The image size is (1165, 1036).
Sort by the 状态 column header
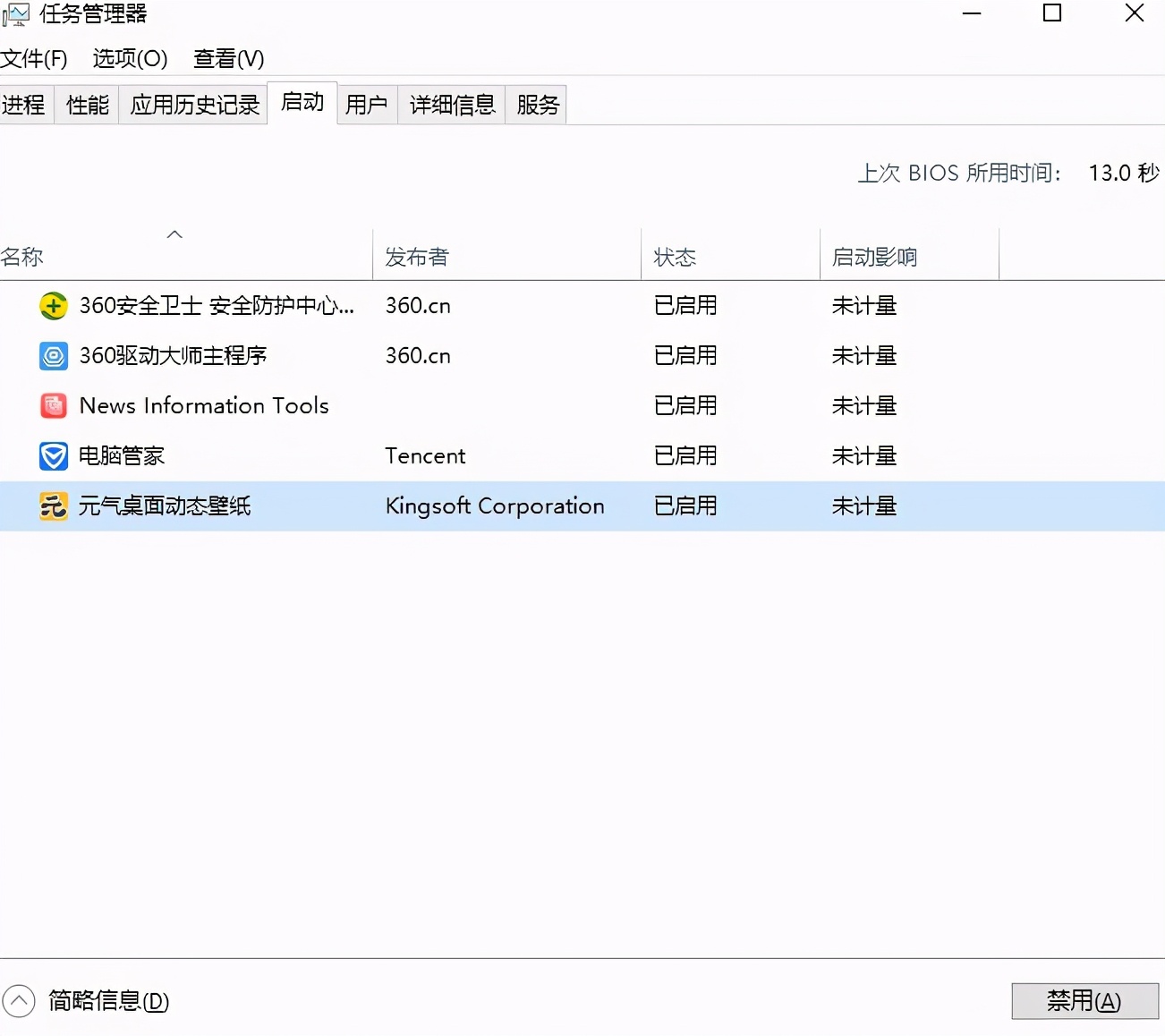point(730,256)
